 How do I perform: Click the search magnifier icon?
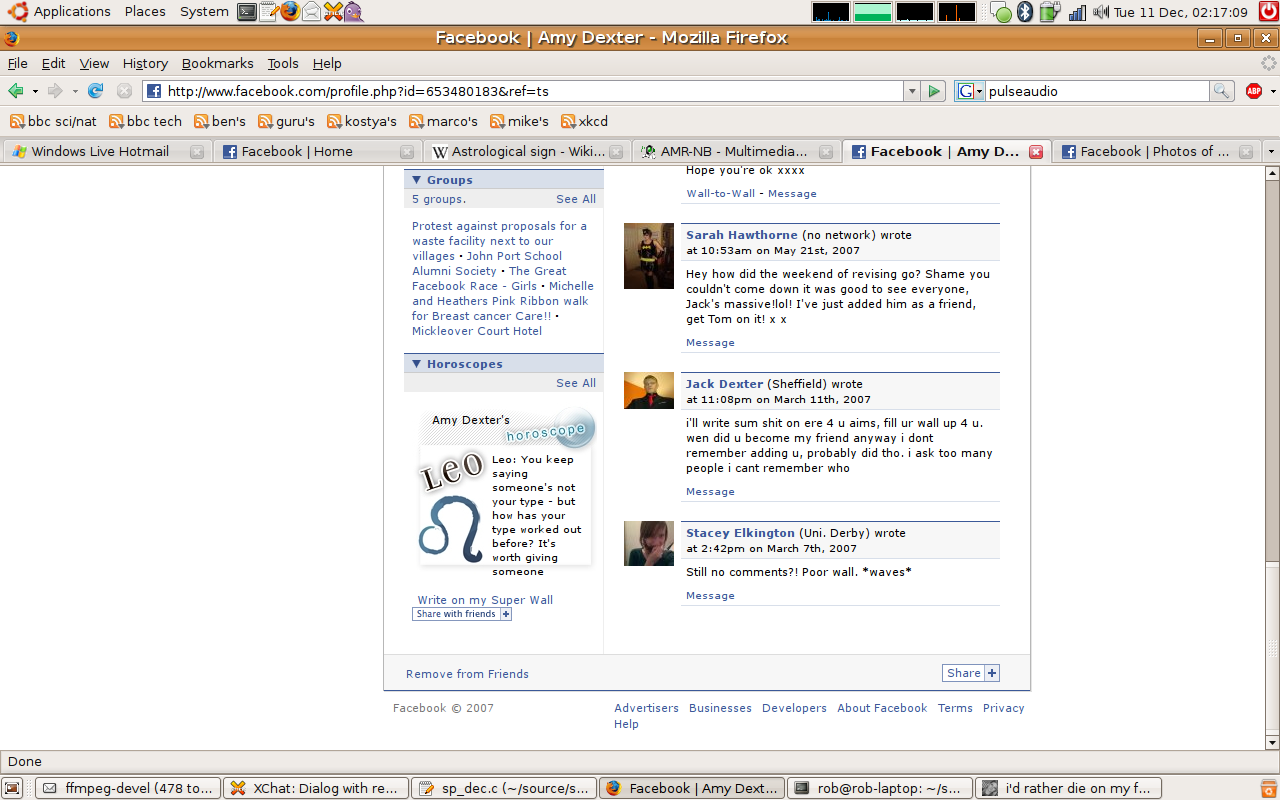[1221, 91]
